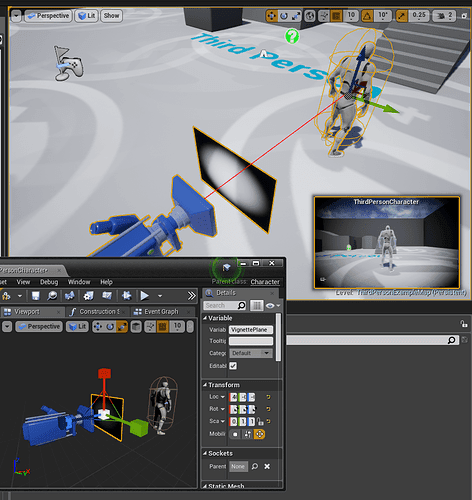Viewport: 472px width, 500px height.
Task: Open Perspective view mode in main viewport
Action: (48, 16)
